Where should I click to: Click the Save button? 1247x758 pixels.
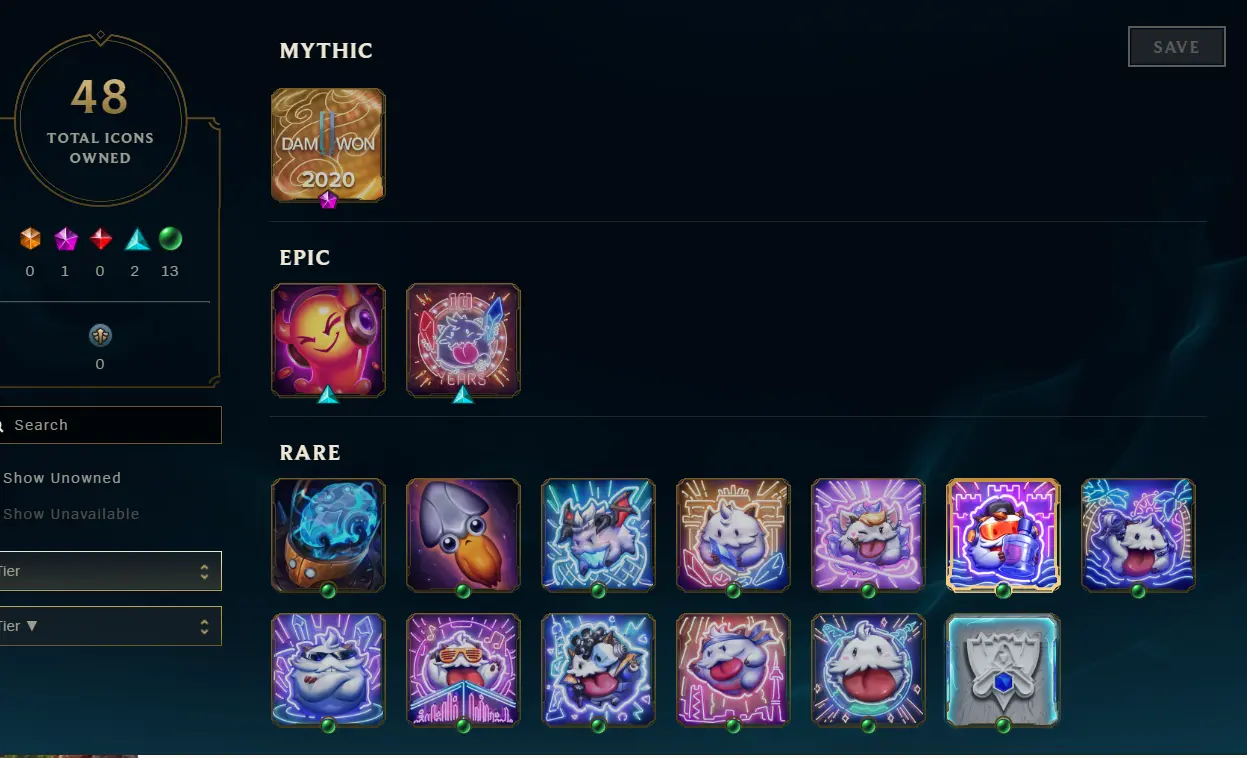1177,47
